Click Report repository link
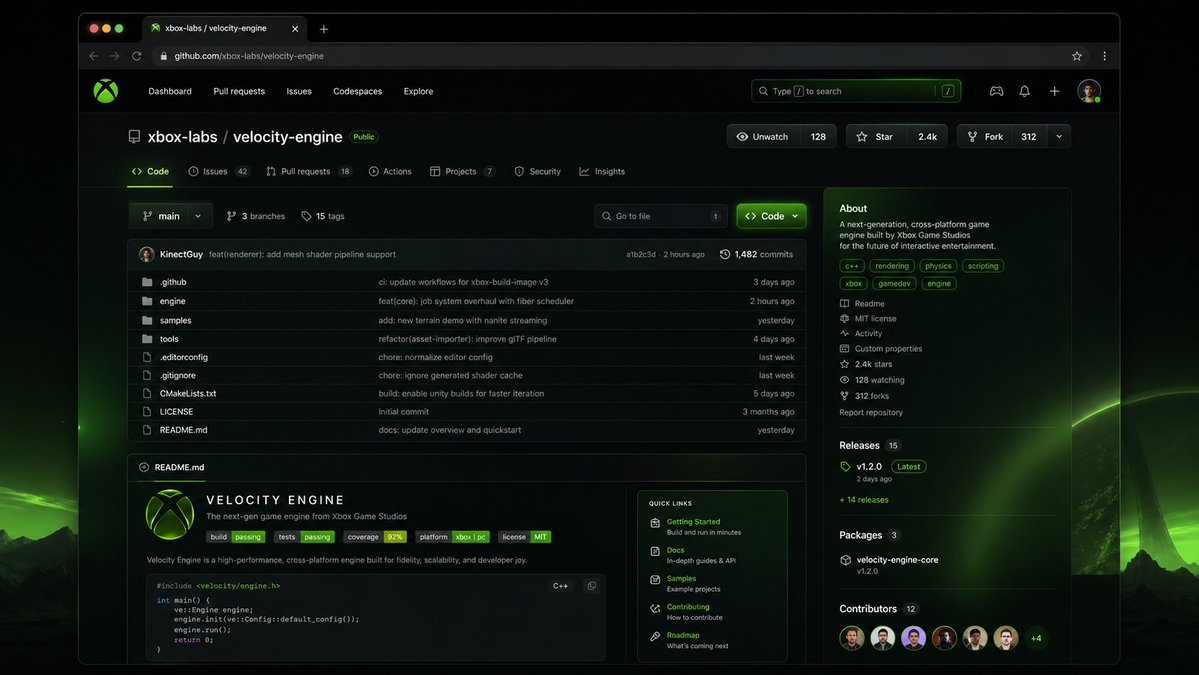Image resolution: width=1199 pixels, height=675 pixels. click(x=871, y=412)
